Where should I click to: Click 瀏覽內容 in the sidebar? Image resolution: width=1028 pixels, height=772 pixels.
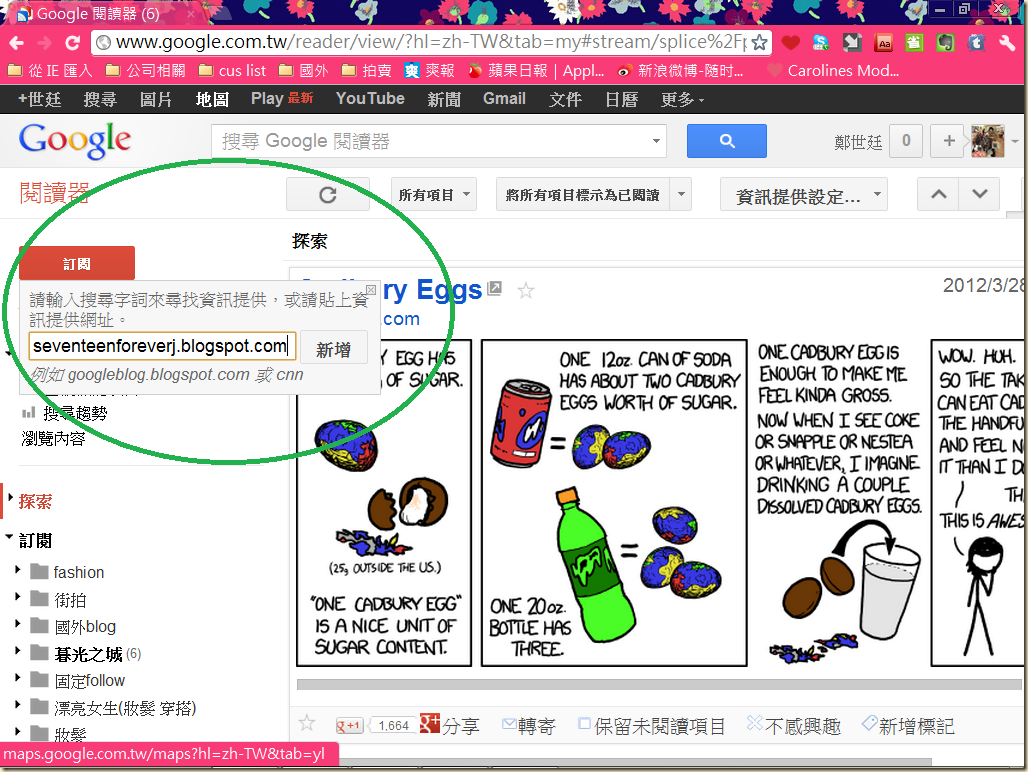[x=53, y=438]
